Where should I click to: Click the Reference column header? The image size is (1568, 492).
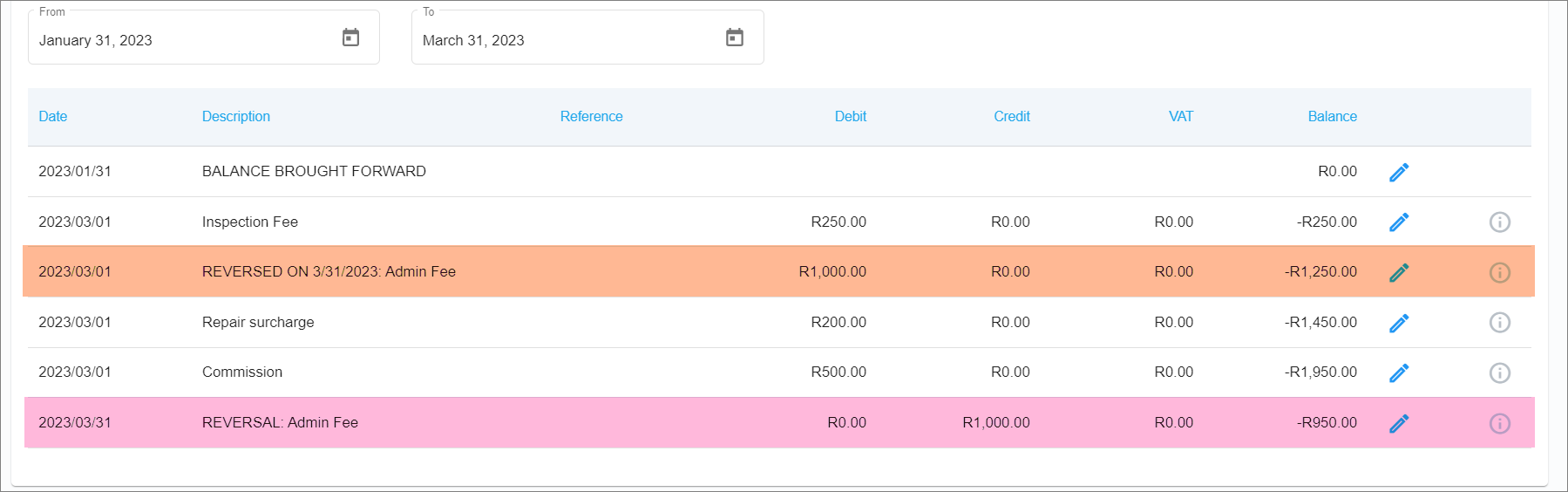591,117
